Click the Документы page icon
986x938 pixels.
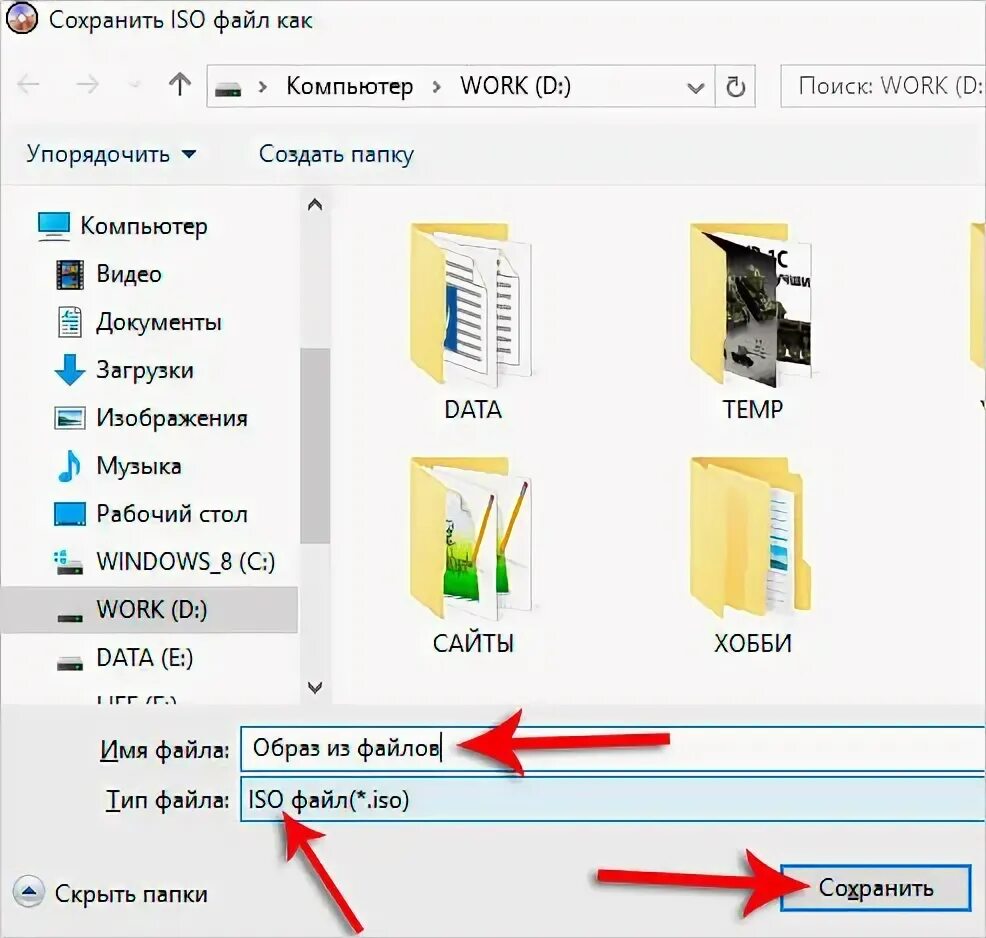tap(70, 322)
